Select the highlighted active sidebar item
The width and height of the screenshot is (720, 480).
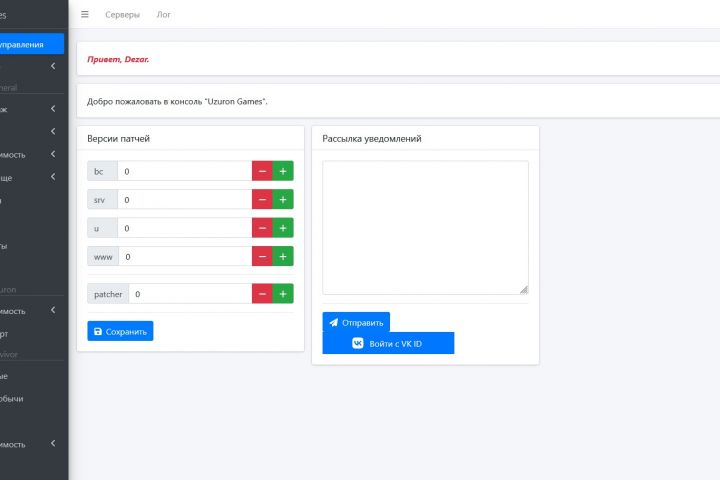30,44
